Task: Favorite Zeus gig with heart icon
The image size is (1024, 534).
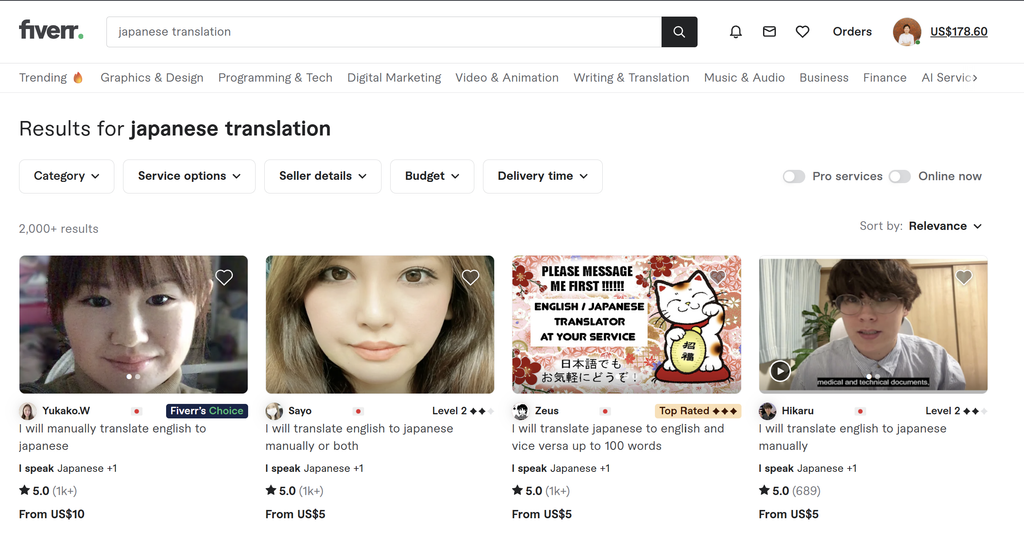Action: (x=717, y=277)
